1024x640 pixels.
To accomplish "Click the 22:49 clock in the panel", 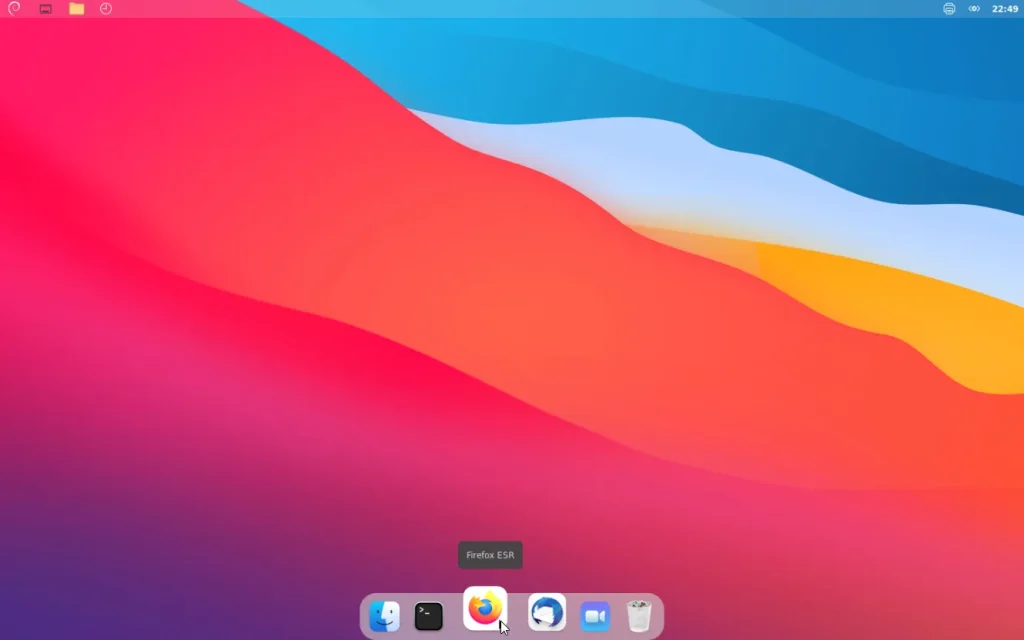I will pos(1005,9).
